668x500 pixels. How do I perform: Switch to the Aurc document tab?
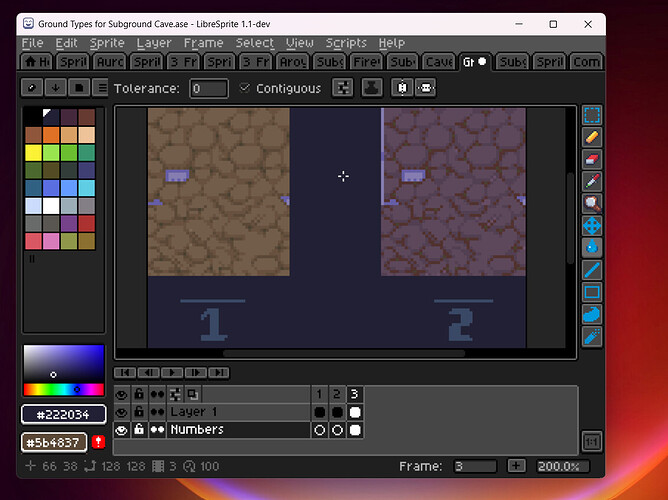110,62
